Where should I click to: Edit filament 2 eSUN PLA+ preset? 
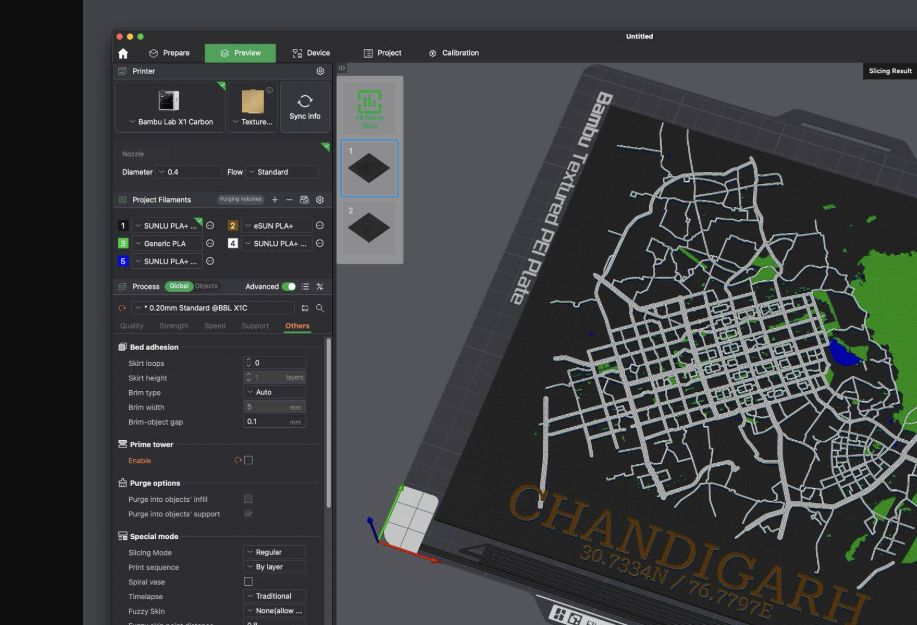(x=319, y=226)
